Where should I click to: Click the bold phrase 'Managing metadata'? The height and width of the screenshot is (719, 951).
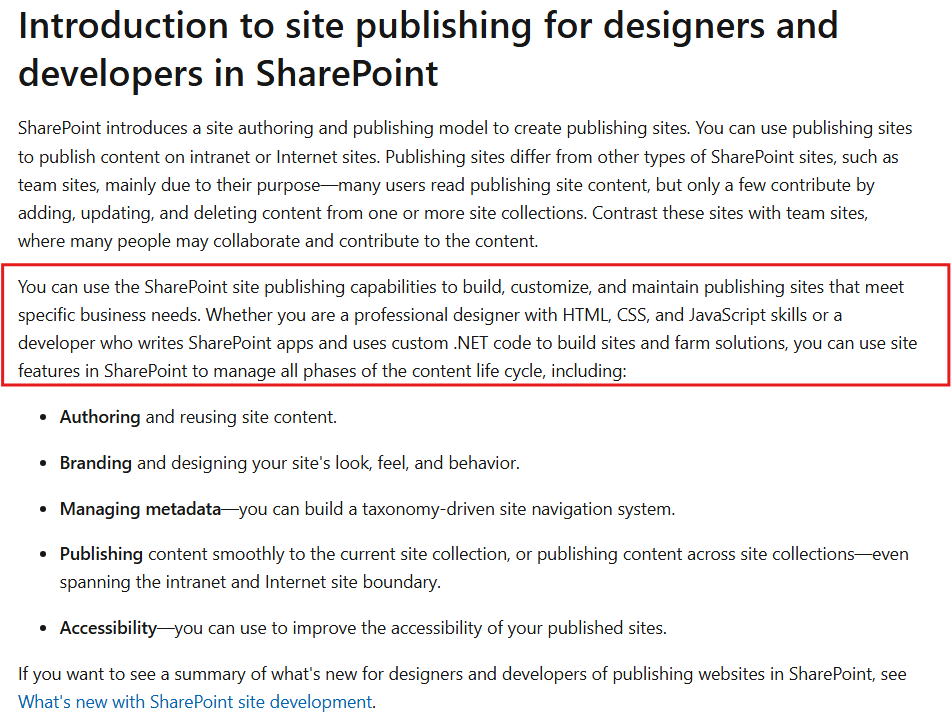(140, 509)
